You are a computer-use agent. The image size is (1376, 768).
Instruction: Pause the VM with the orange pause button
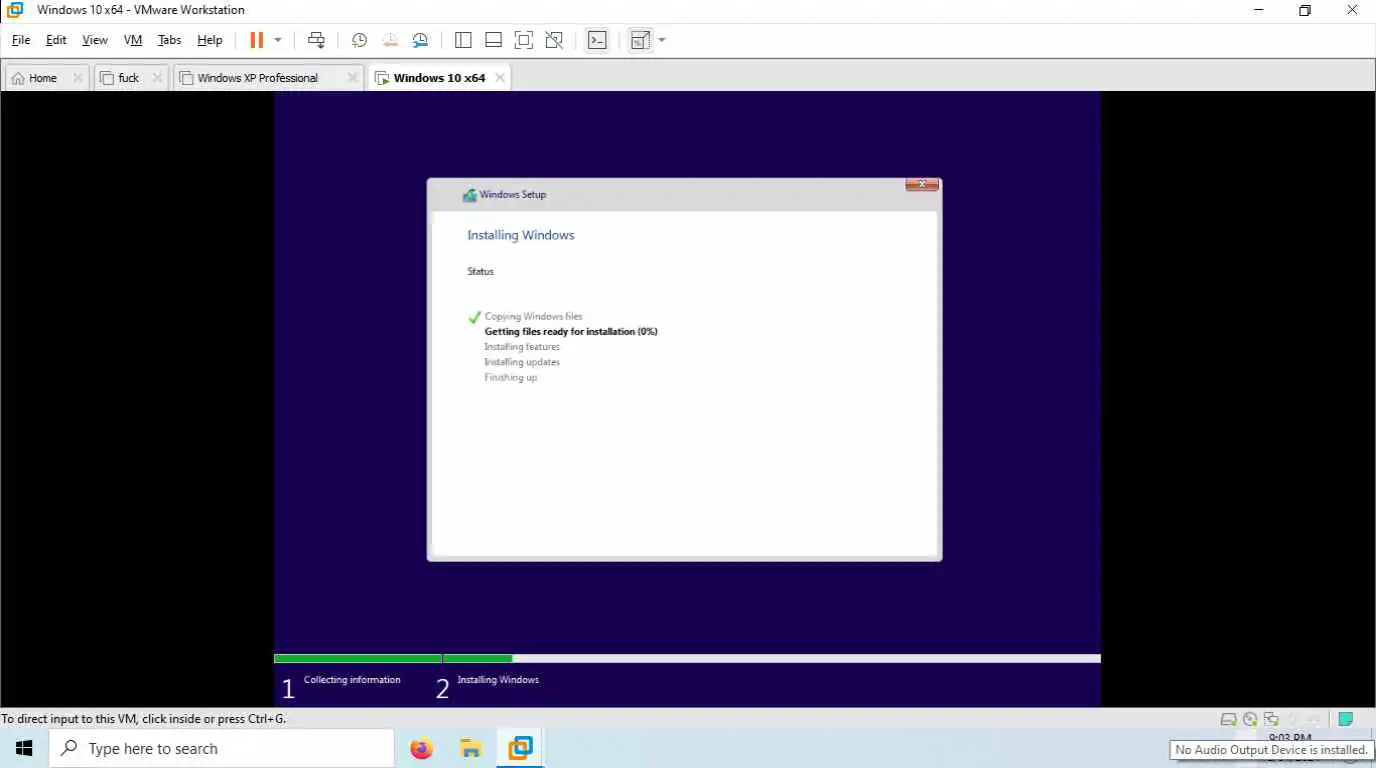256,40
